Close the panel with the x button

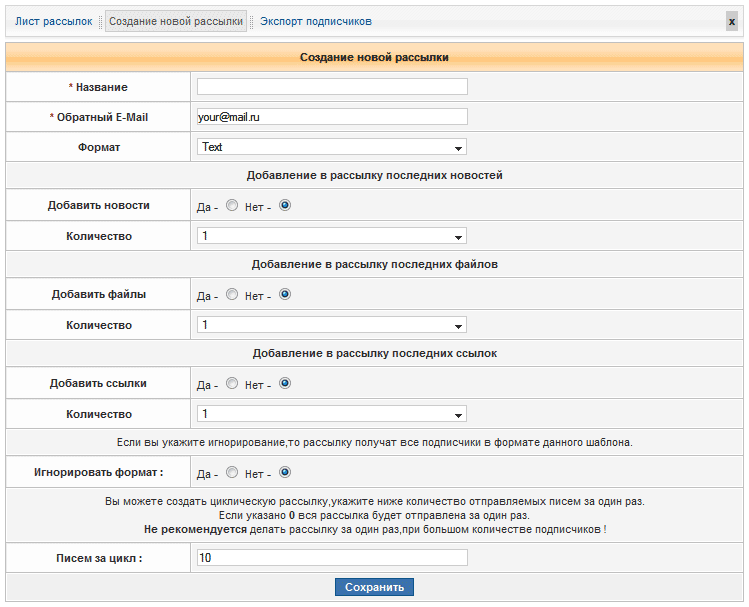pos(732,21)
